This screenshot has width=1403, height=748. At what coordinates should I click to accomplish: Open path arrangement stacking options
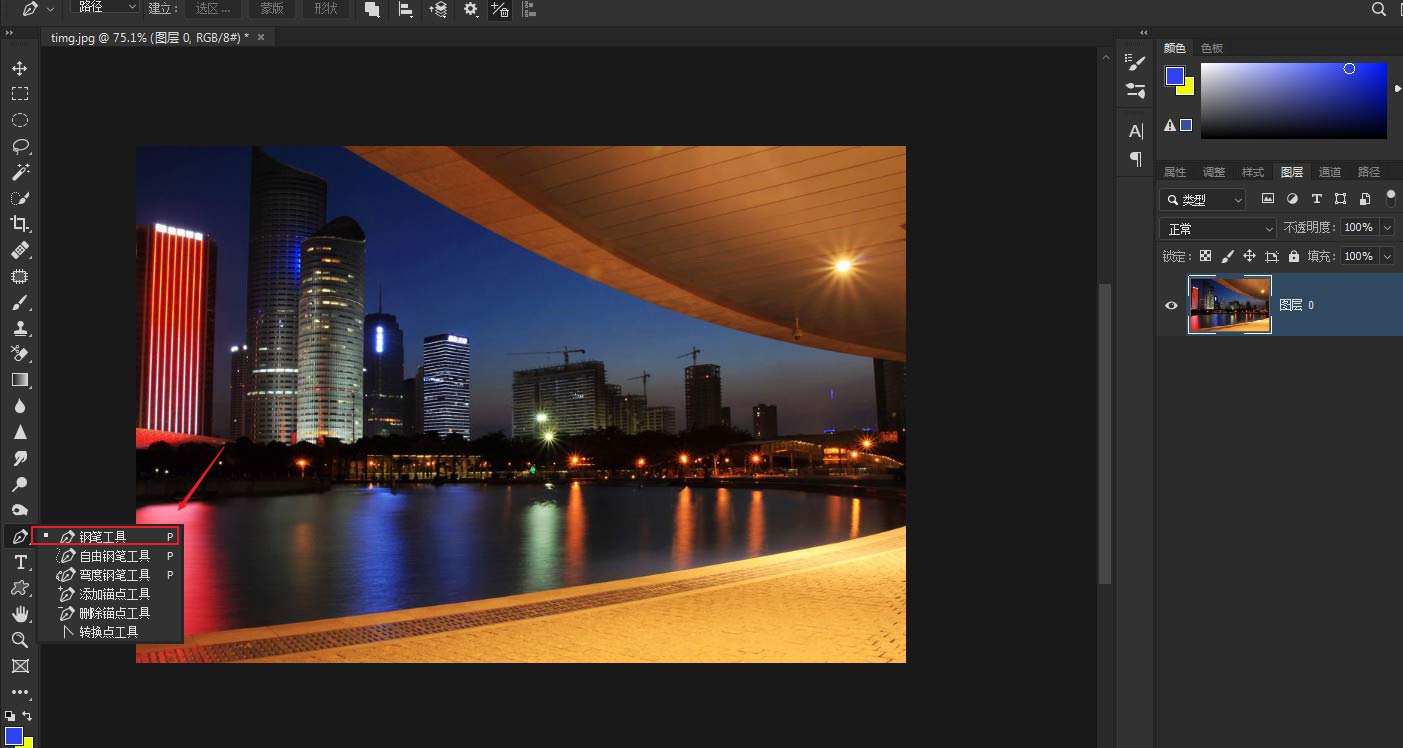[x=438, y=9]
